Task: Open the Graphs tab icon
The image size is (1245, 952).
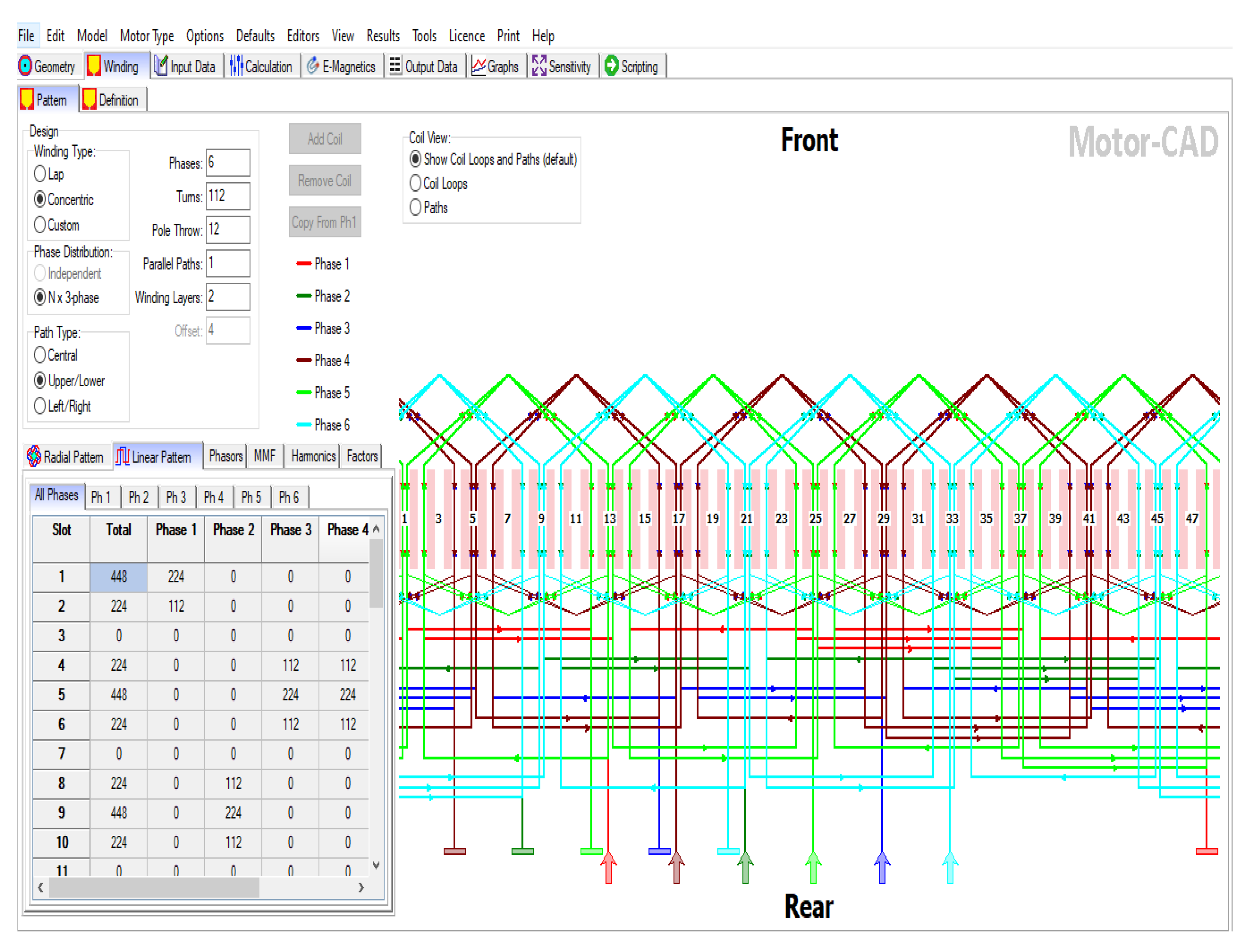Action: click(x=479, y=66)
